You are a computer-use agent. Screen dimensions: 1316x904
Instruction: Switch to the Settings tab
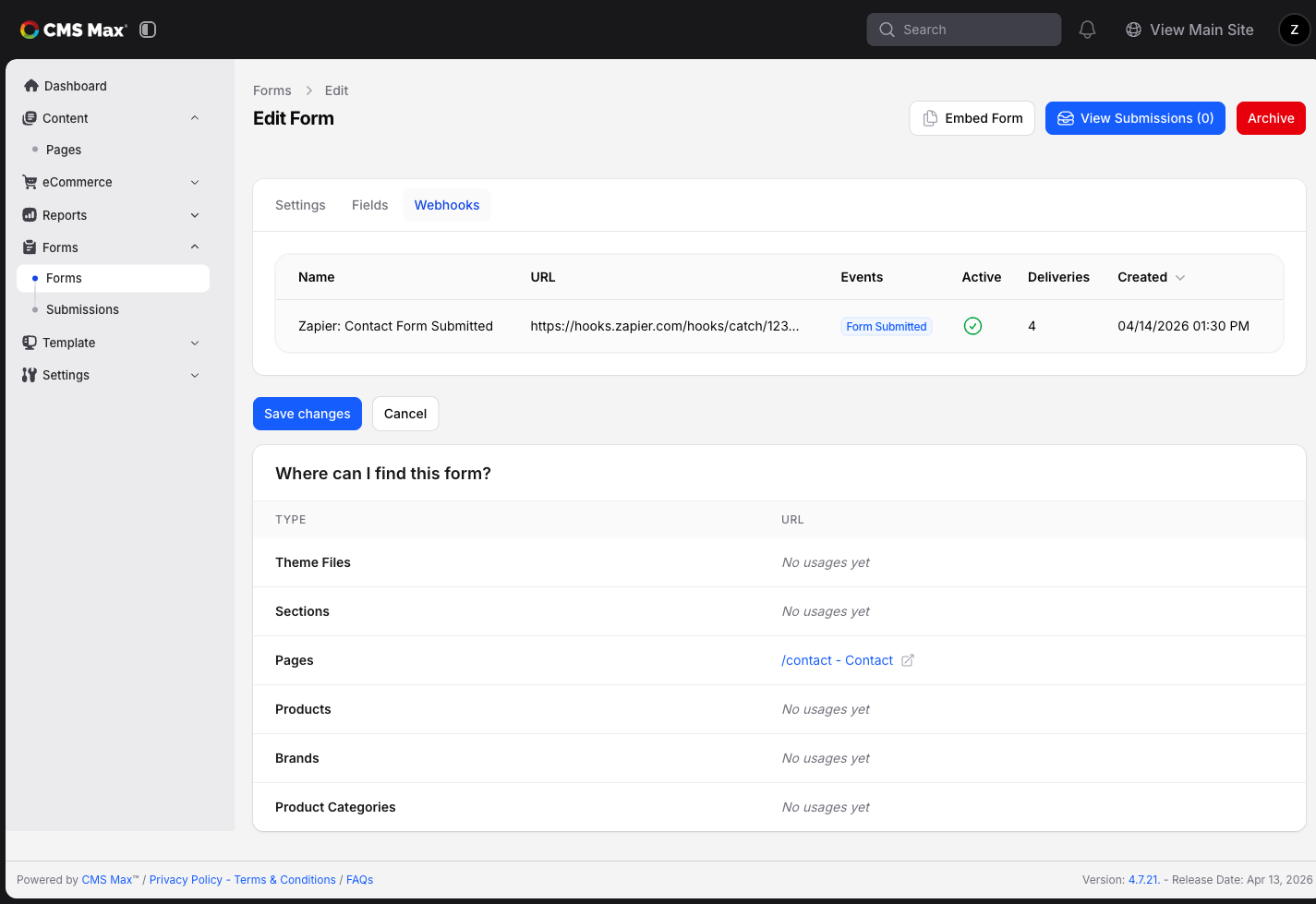click(x=300, y=205)
